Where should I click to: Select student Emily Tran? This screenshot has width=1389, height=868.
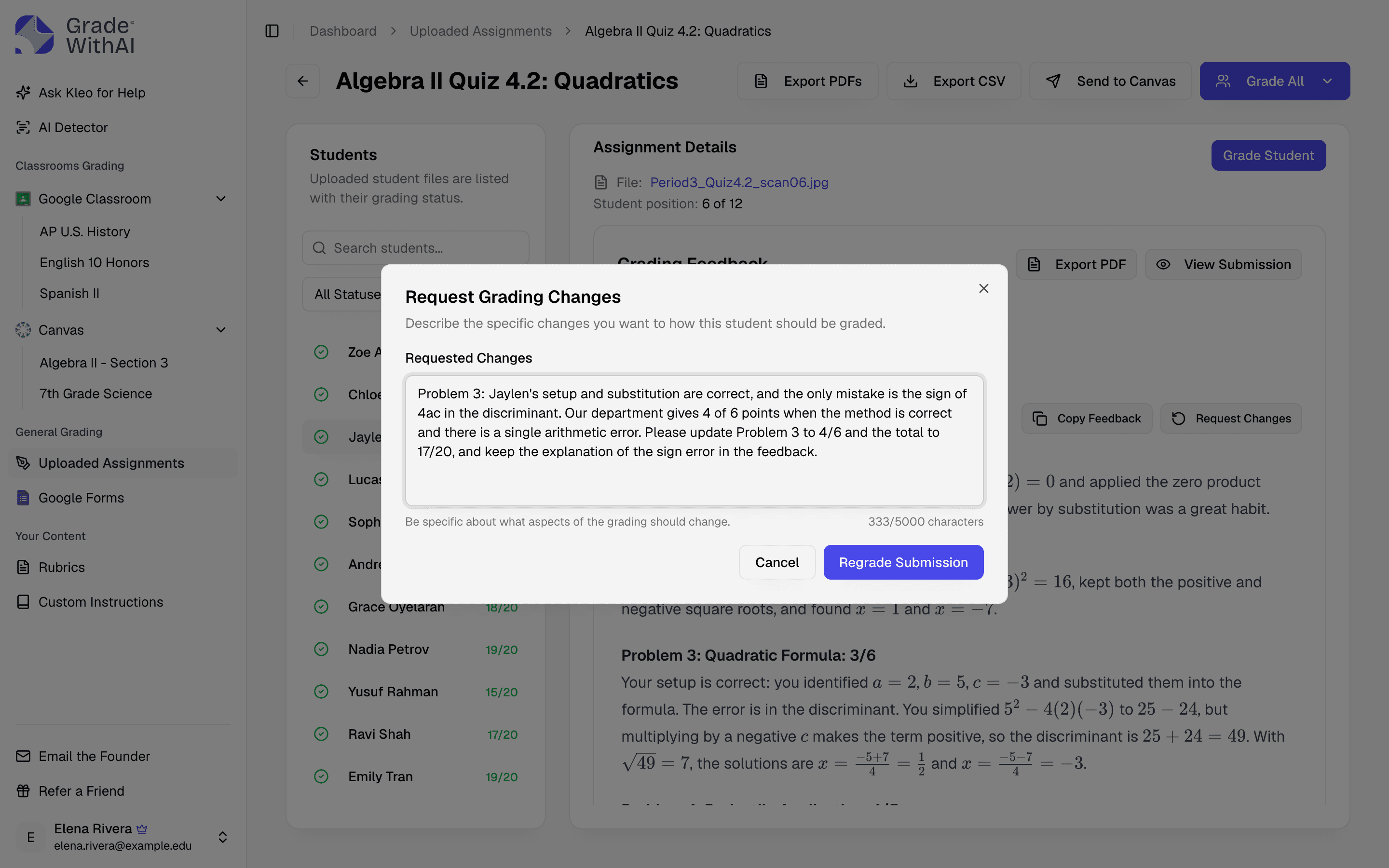pos(416,777)
